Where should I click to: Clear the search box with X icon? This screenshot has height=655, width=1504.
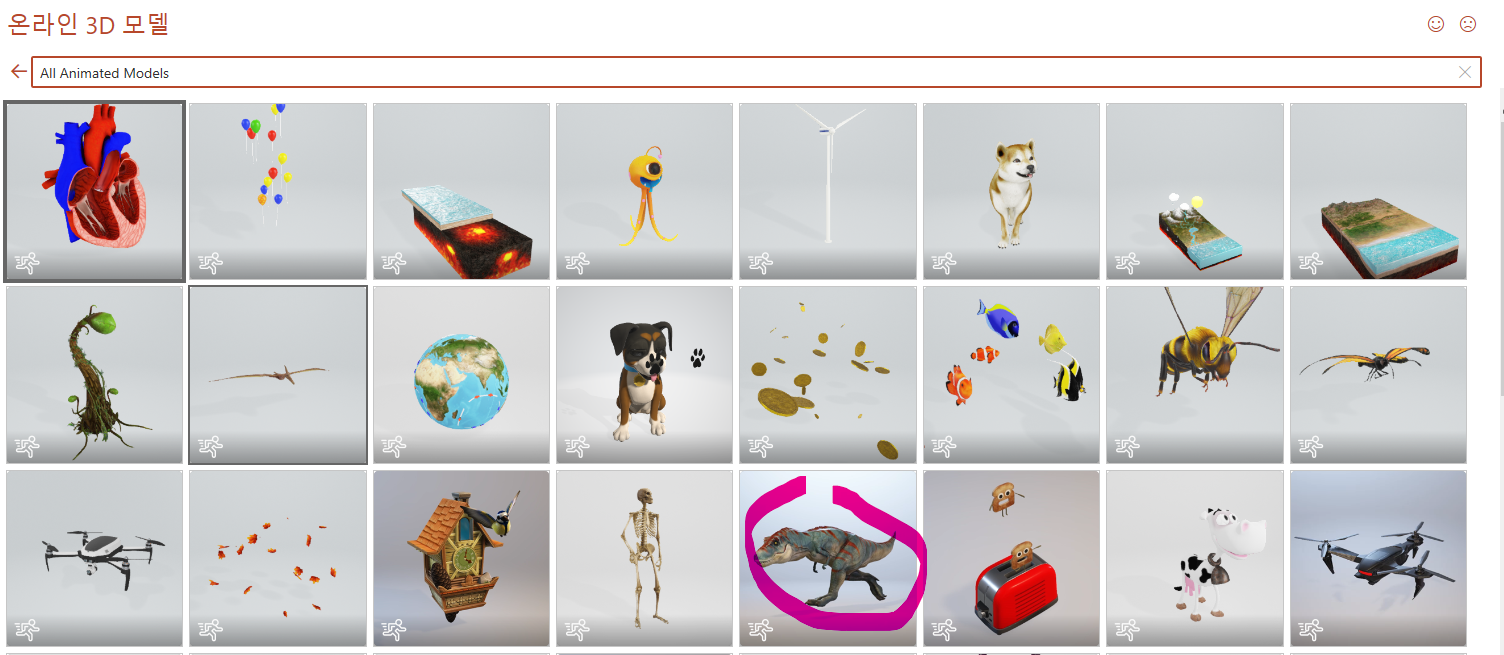pyautogui.click(x=1465, y=72)
